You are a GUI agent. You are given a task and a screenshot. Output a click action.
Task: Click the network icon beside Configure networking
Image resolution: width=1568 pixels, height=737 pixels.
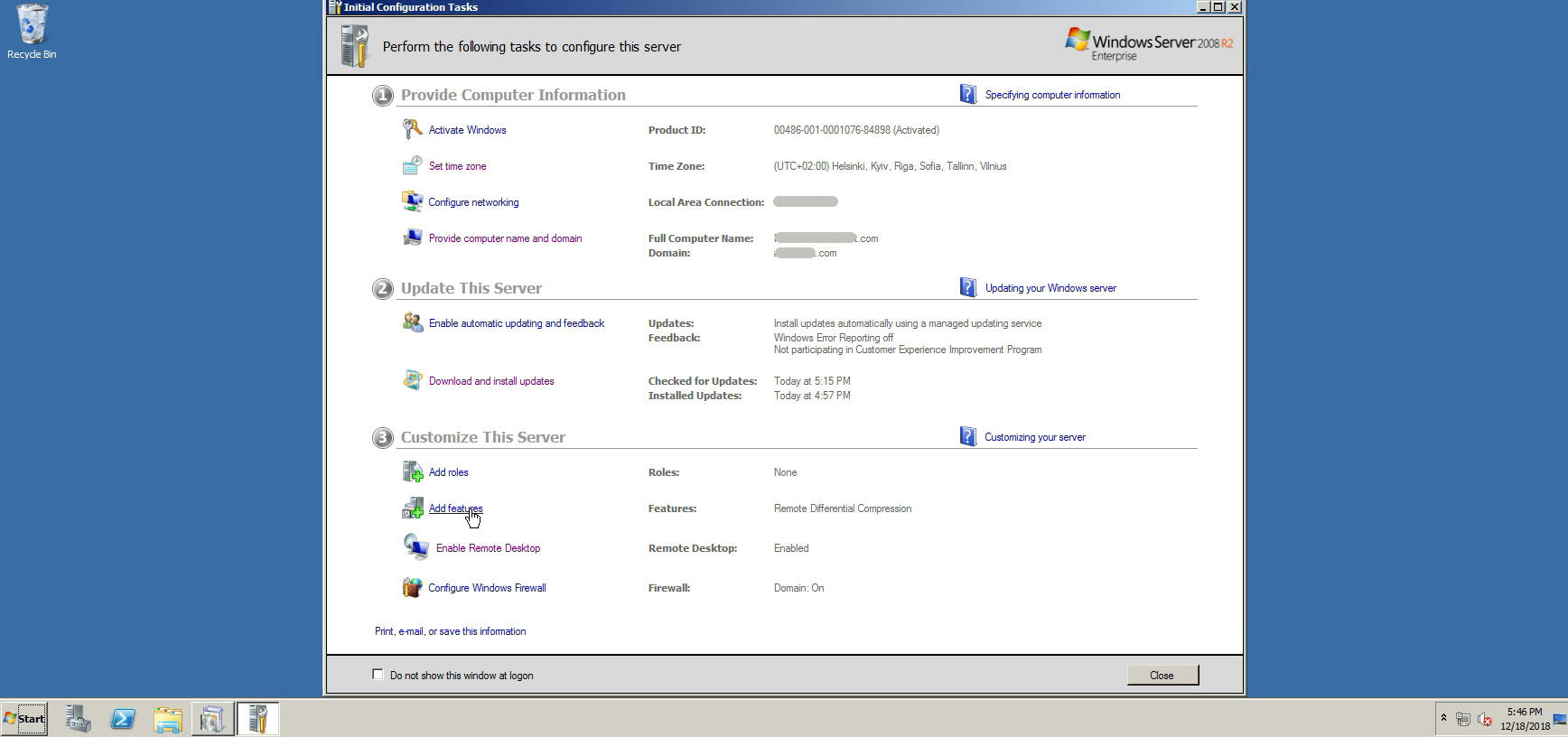pos(412,201)
